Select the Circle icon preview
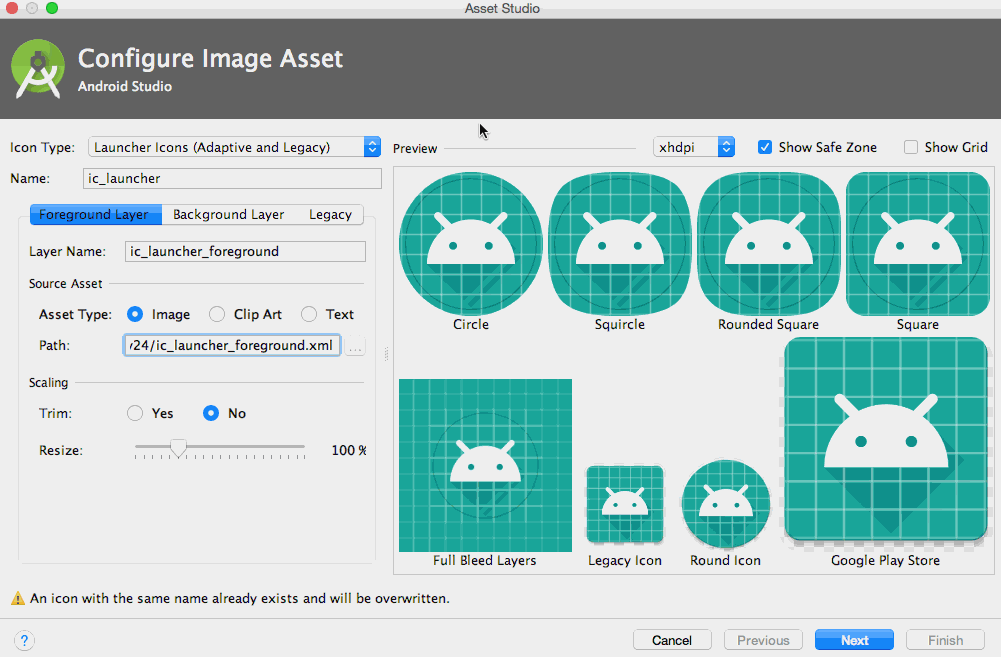This screenshot has width=1001, height=657. [471, 243]
